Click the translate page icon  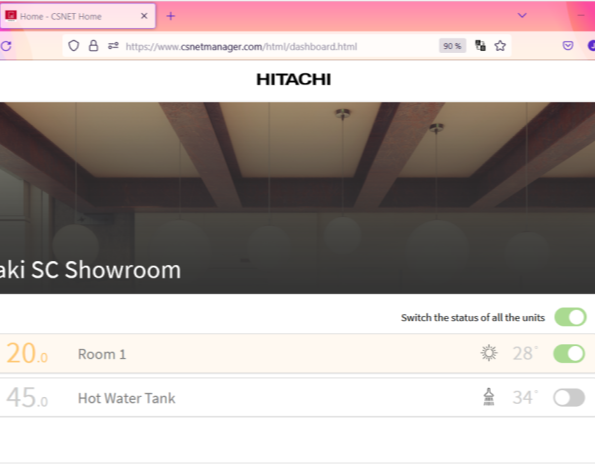tap(480, 46)
